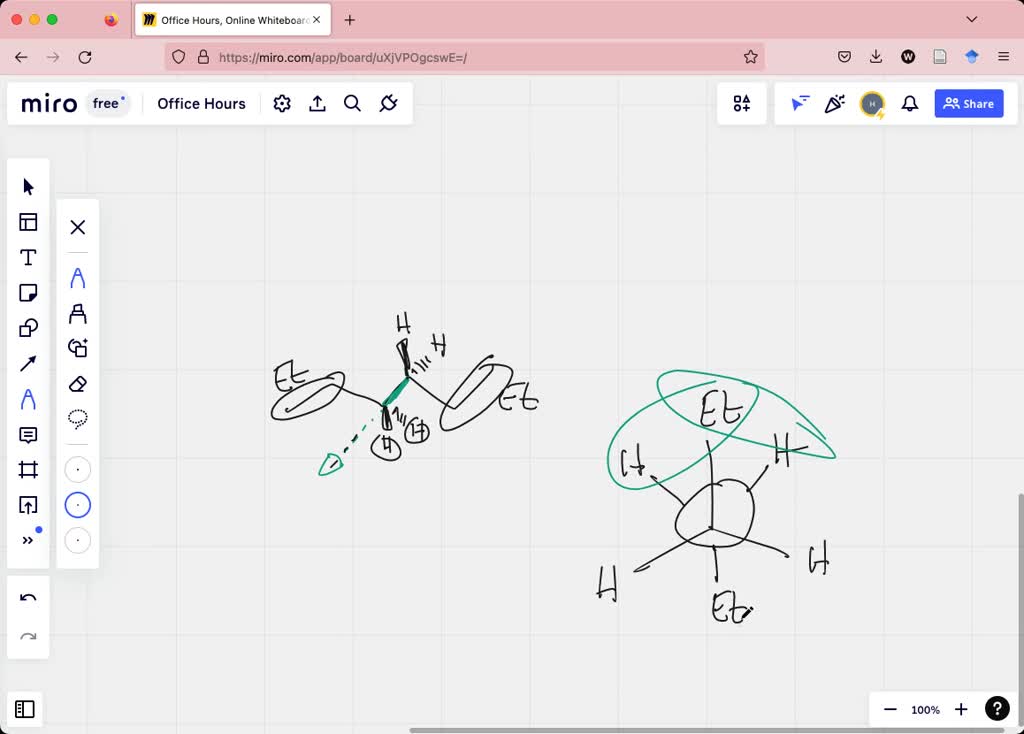Select the Text tool in the toolbar
The image size is (1024, 734).
pyautogui.click(x=28, y=257)
